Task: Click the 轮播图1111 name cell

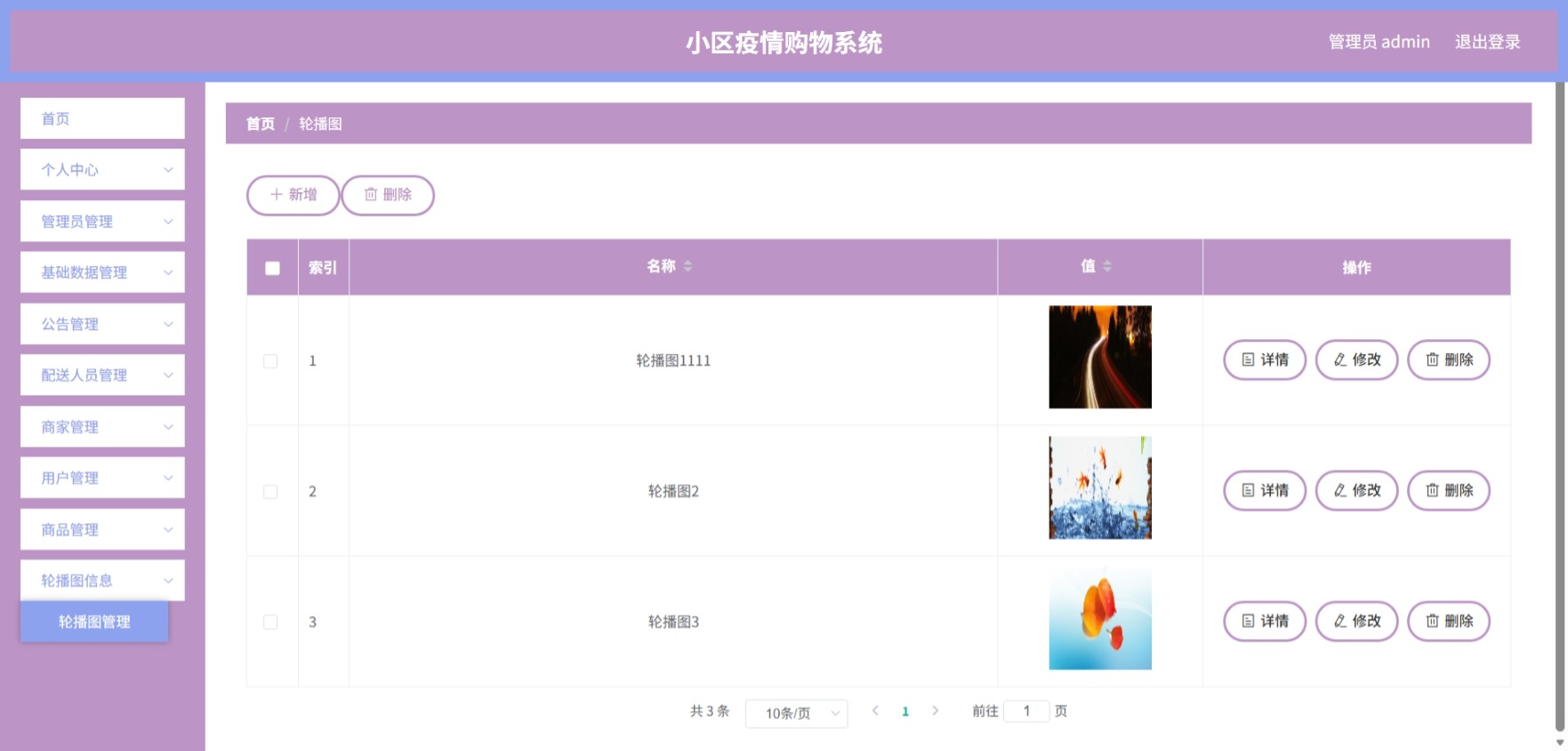Action: 673,360
